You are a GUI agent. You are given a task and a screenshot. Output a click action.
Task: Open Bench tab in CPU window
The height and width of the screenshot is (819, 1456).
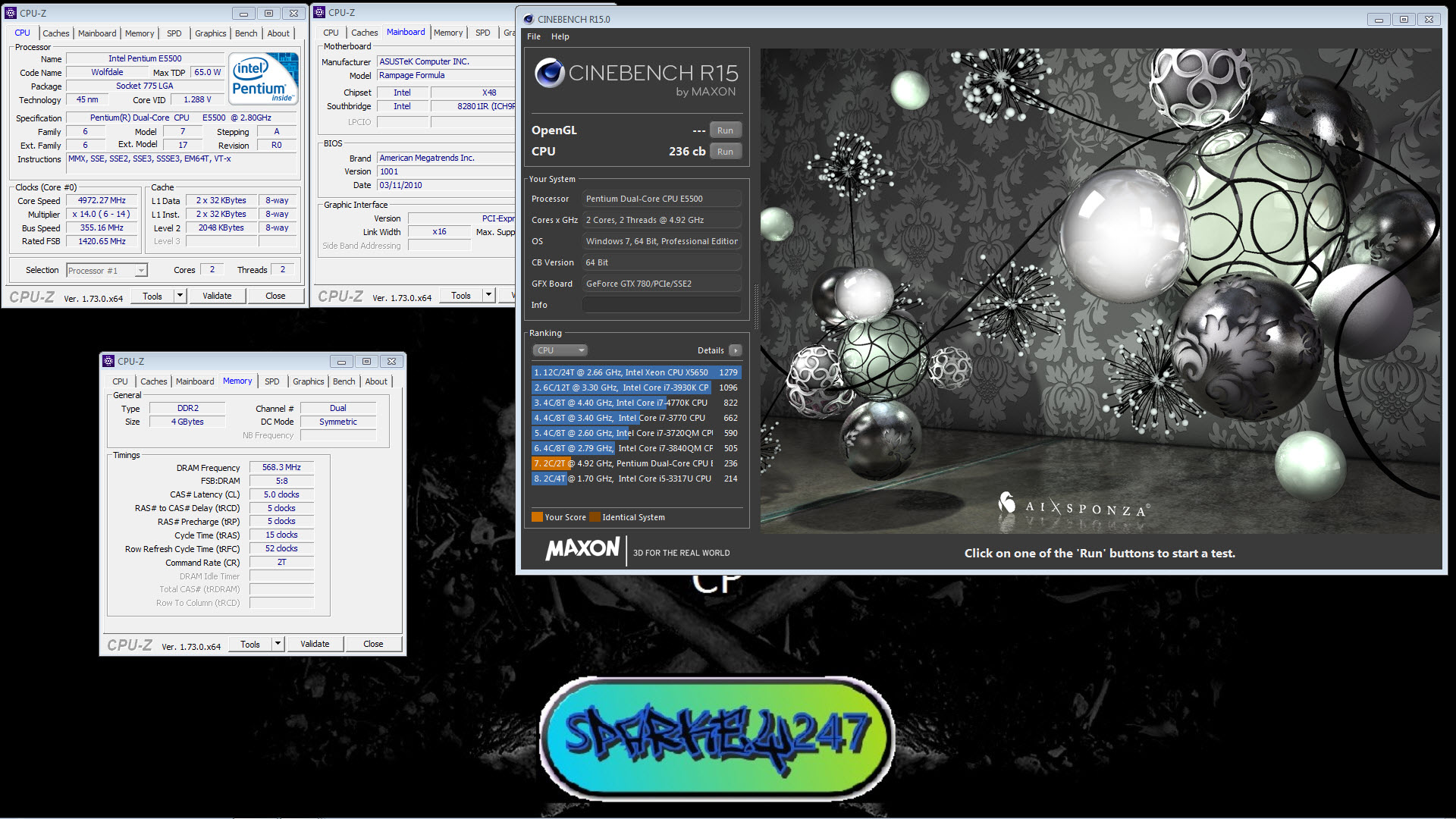coord(246,33)
